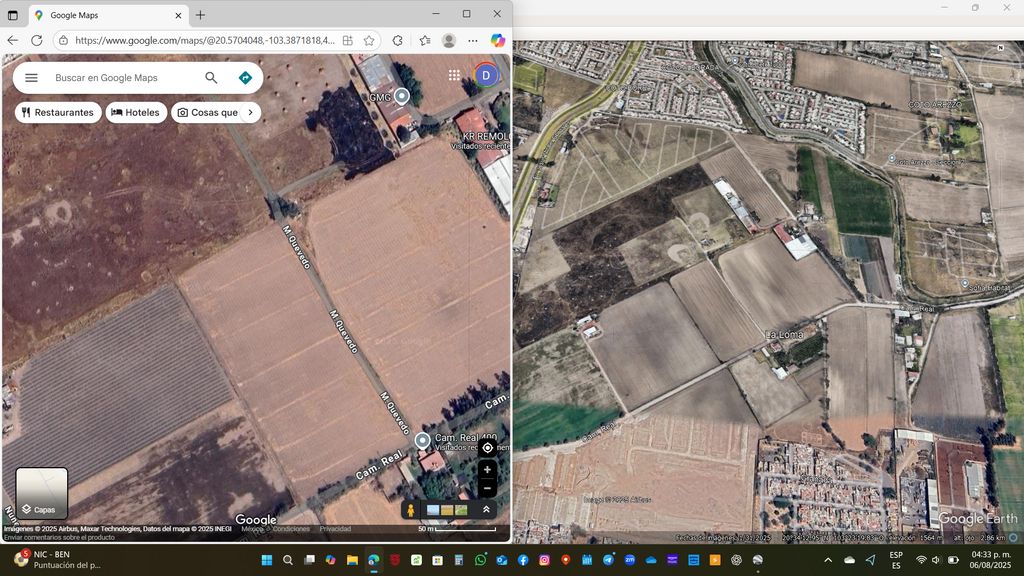Zoom out on the map
Image resolution: width=1024 pixels, height=576 pixels.
tap(487, 489)
